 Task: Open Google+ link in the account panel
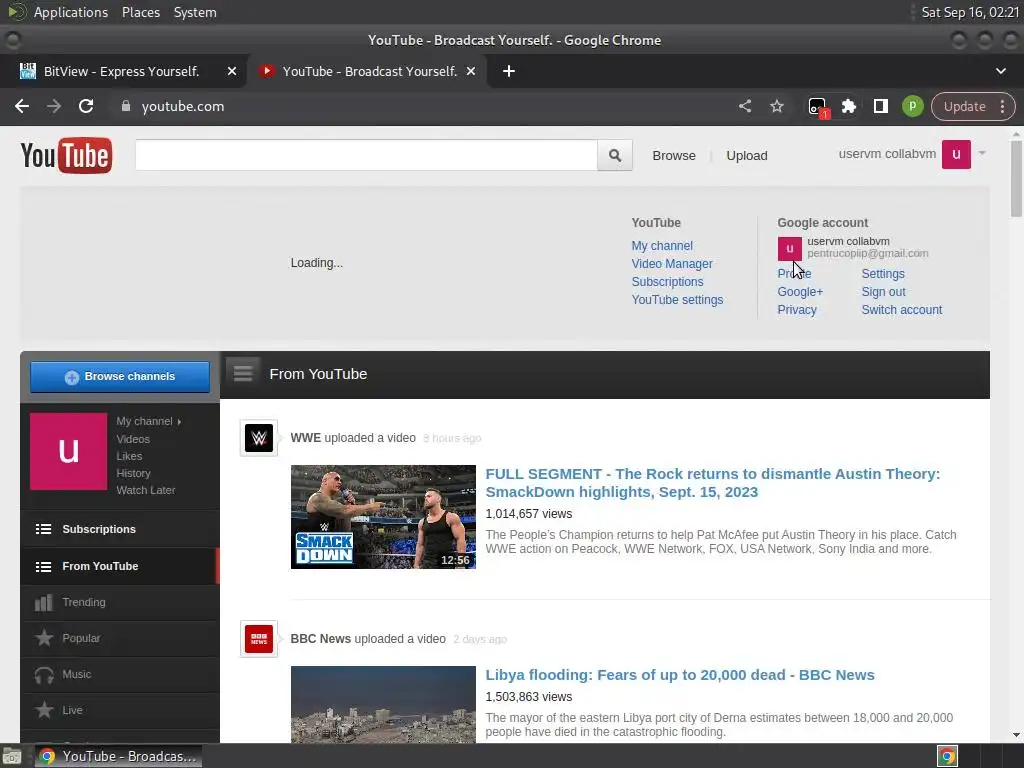pos(800,292)
